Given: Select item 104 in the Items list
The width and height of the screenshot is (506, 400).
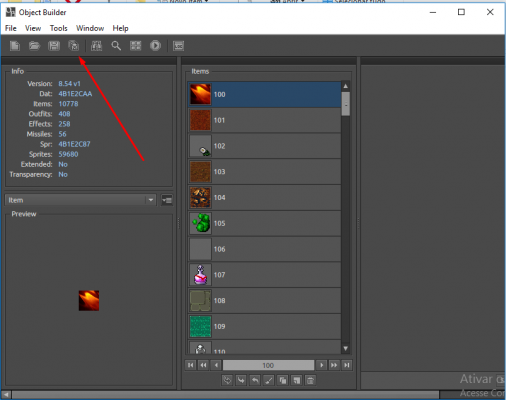Looking at the screenshot, I should 264,197.
